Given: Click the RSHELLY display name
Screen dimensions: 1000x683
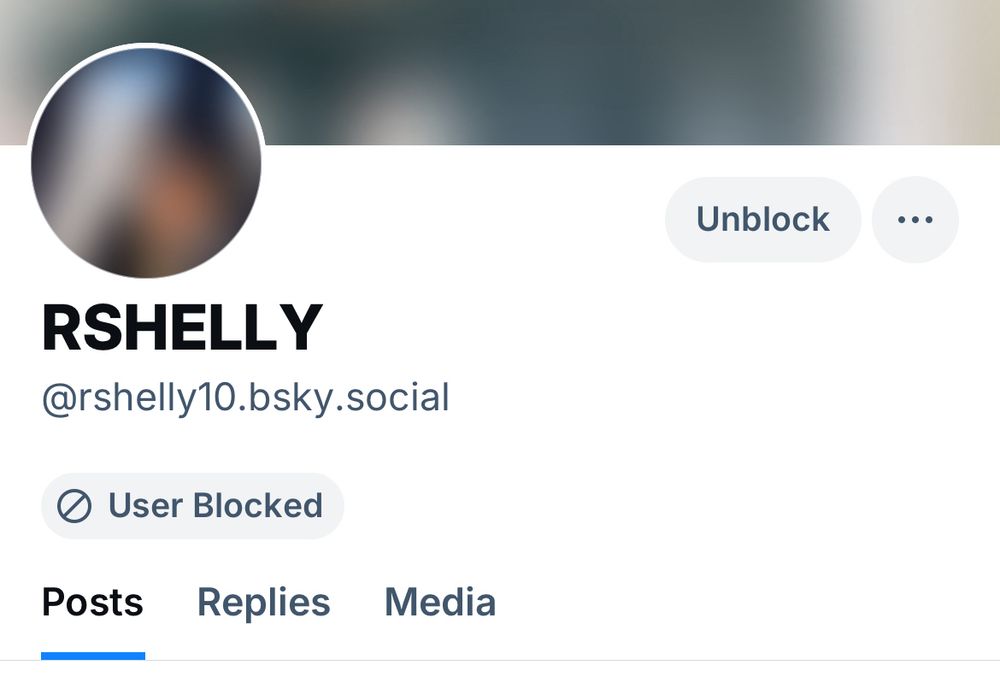Looking at the screenshot, I should point(182,328).
